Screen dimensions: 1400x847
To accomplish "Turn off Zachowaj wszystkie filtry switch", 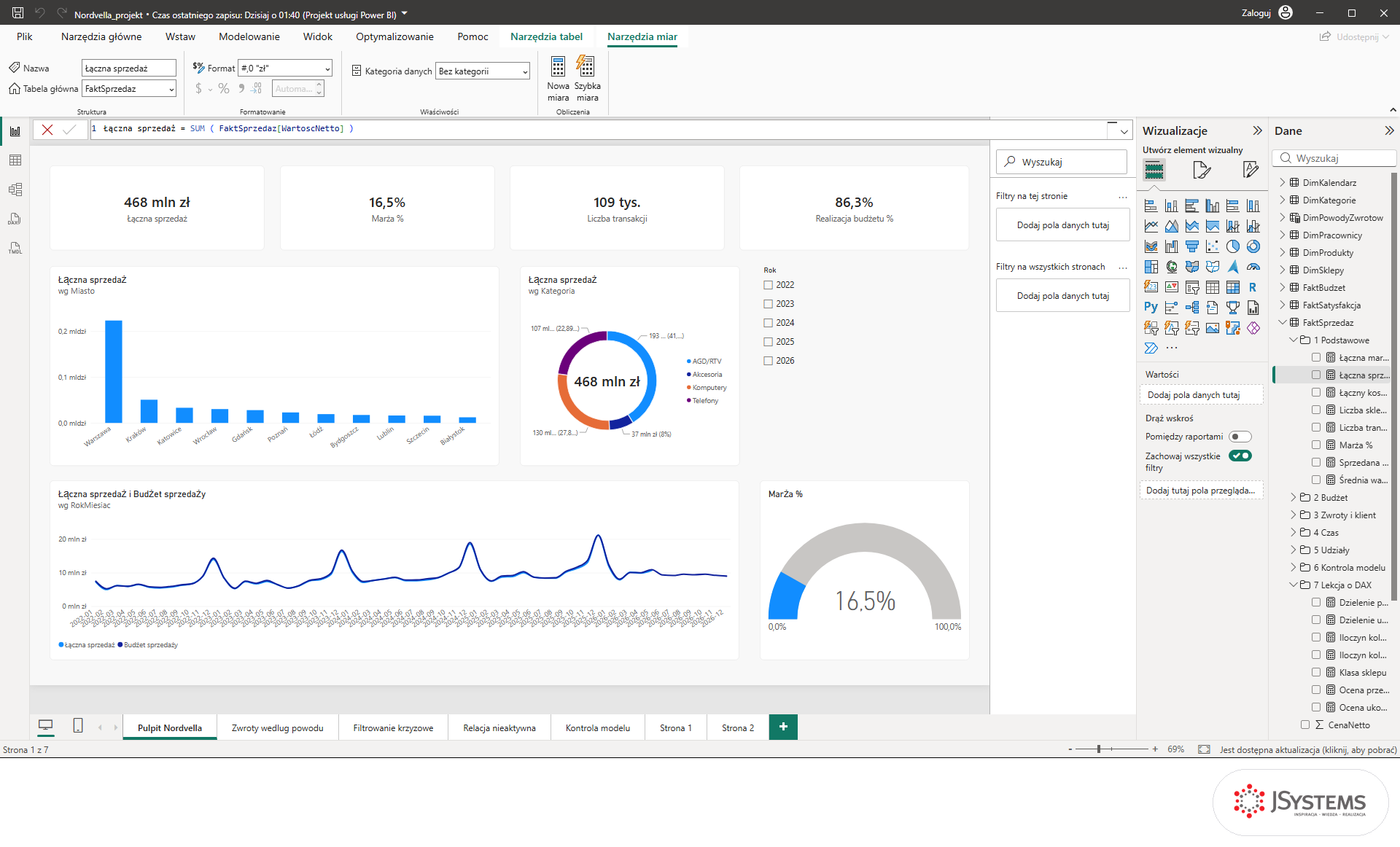I will click(x=1240, y=456).
